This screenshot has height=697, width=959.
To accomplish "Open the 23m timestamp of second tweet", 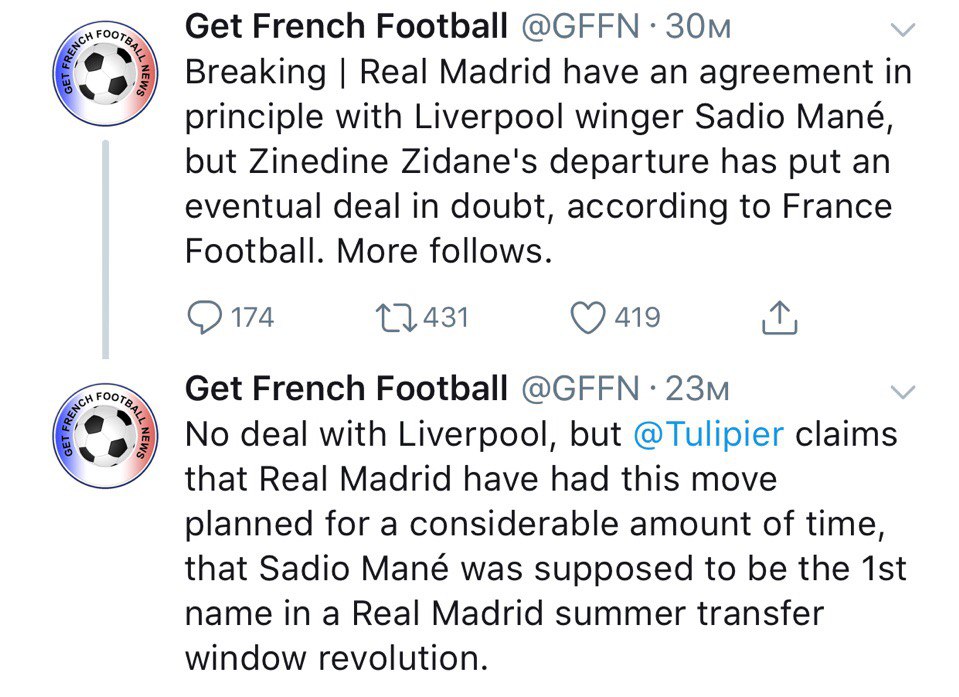I will (x=697, y=389).
